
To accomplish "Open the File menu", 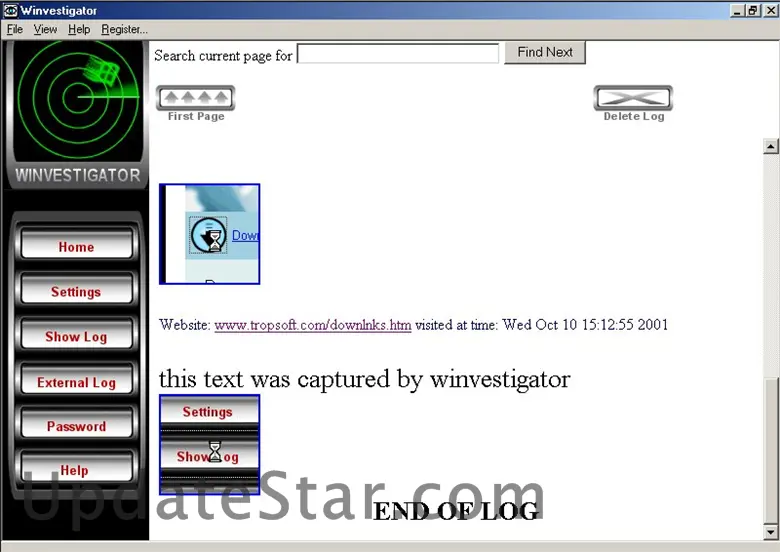I will [15, 29].
